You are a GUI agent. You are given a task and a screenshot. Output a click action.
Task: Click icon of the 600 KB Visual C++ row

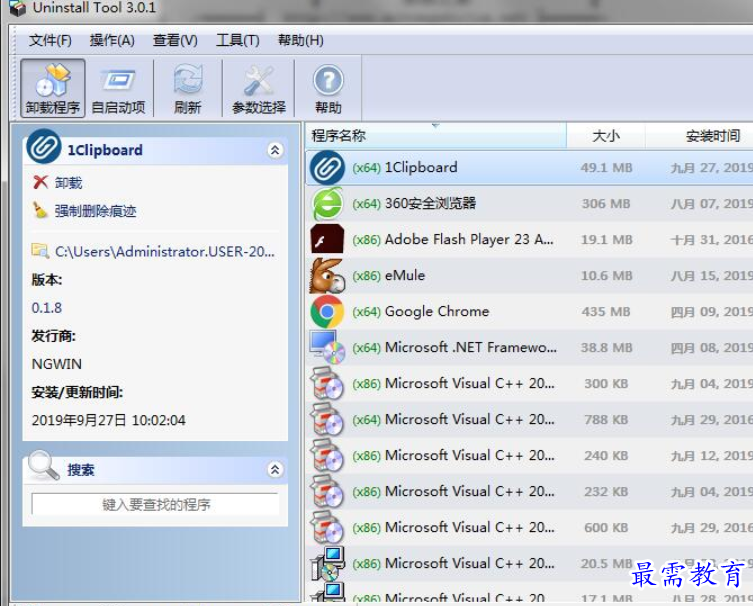click(x=327, y=528)
